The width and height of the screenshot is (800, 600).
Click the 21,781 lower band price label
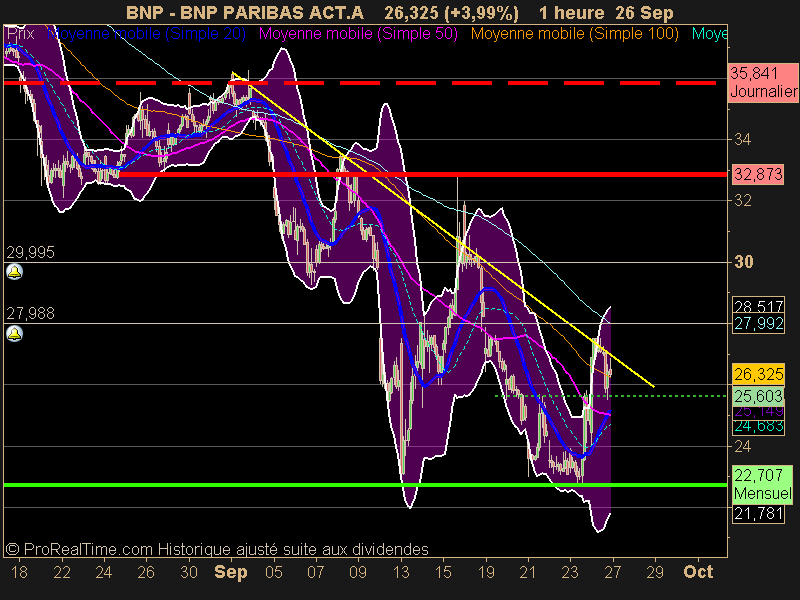[758, 513]
